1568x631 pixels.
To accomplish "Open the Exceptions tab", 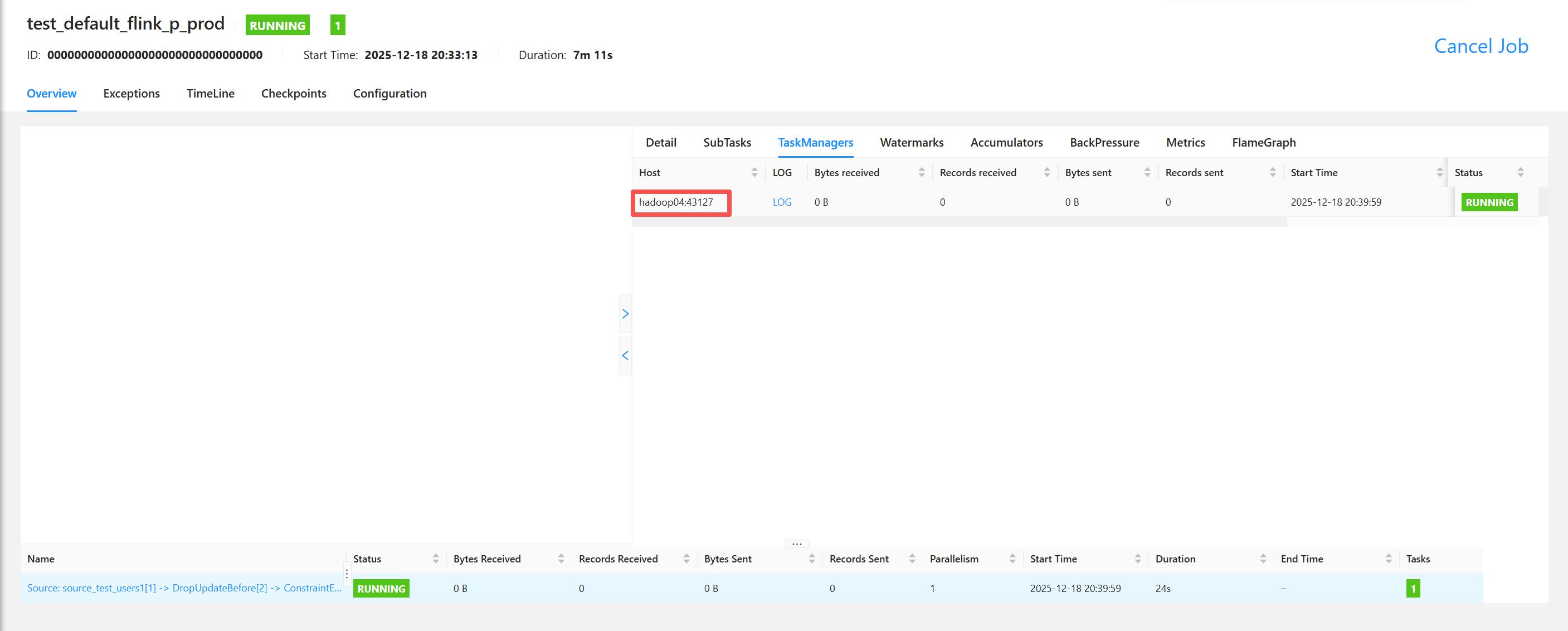I will pos(132,93).
